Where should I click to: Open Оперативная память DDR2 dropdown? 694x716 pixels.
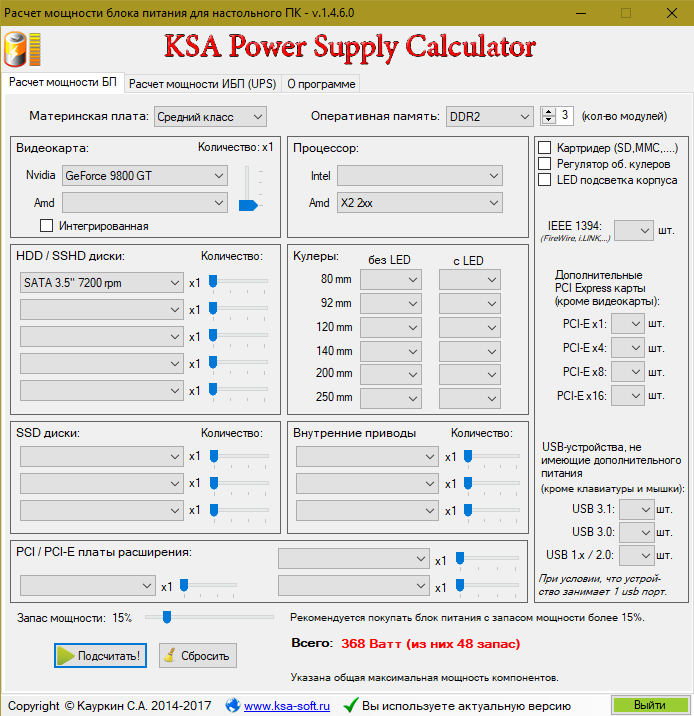click(489, 117)
